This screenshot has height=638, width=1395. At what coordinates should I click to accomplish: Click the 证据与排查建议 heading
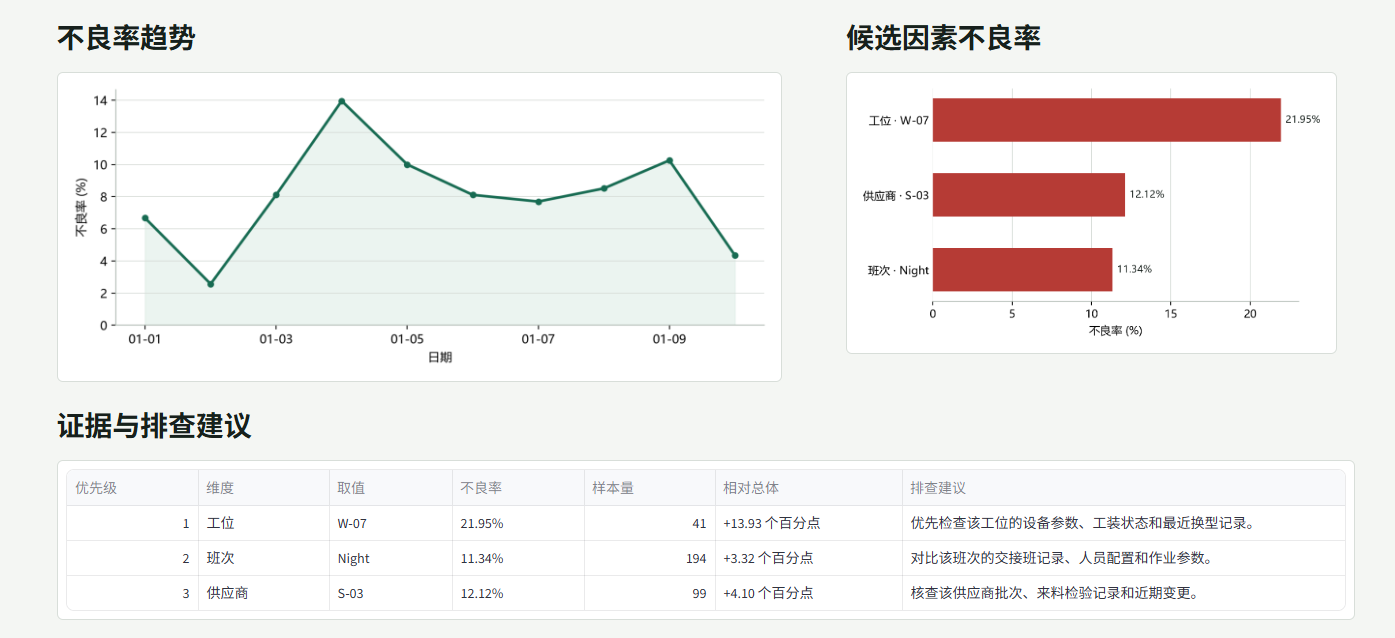point(154,426)
